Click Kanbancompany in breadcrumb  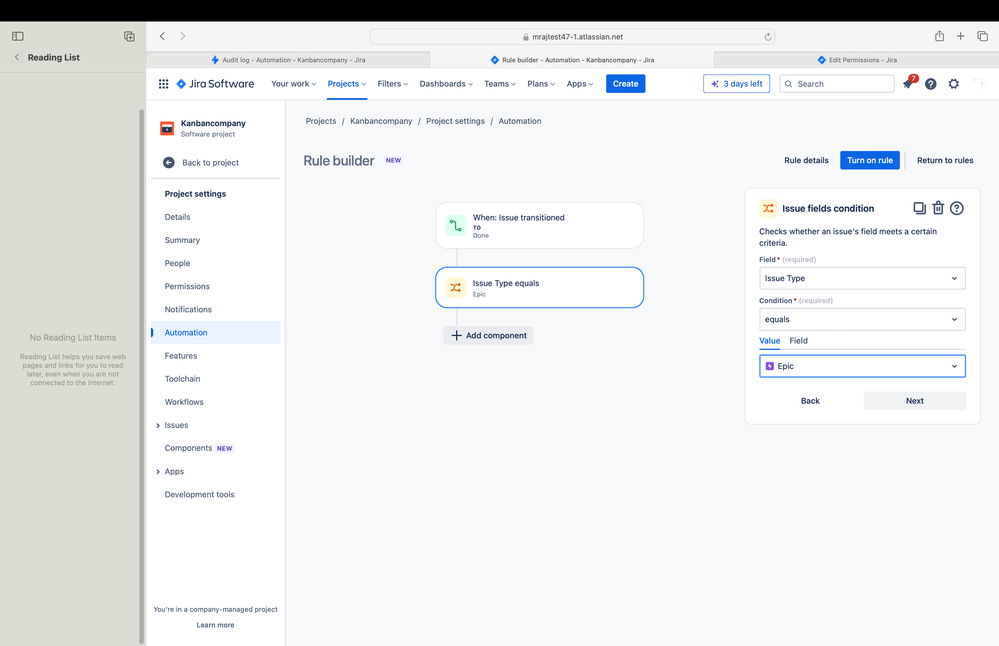381,121
